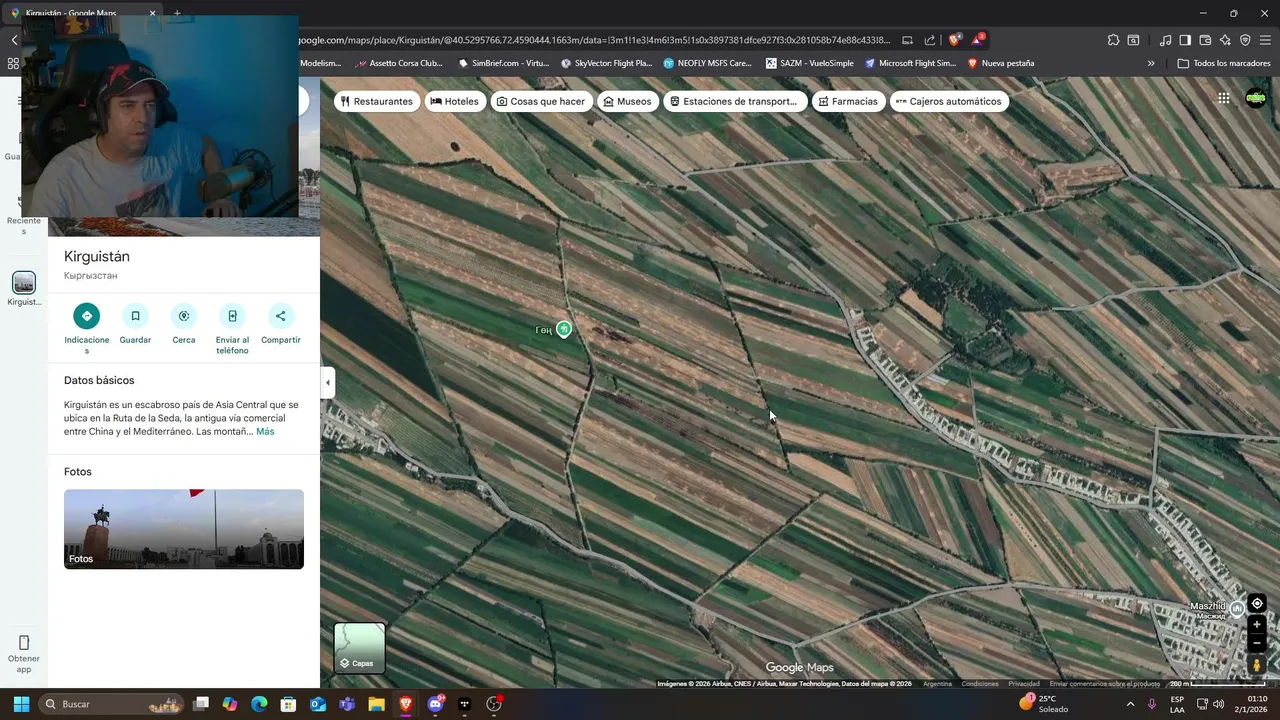1280x720 pixels.
Task: Click the Condiciones footer link
Action: click(980, 684)
